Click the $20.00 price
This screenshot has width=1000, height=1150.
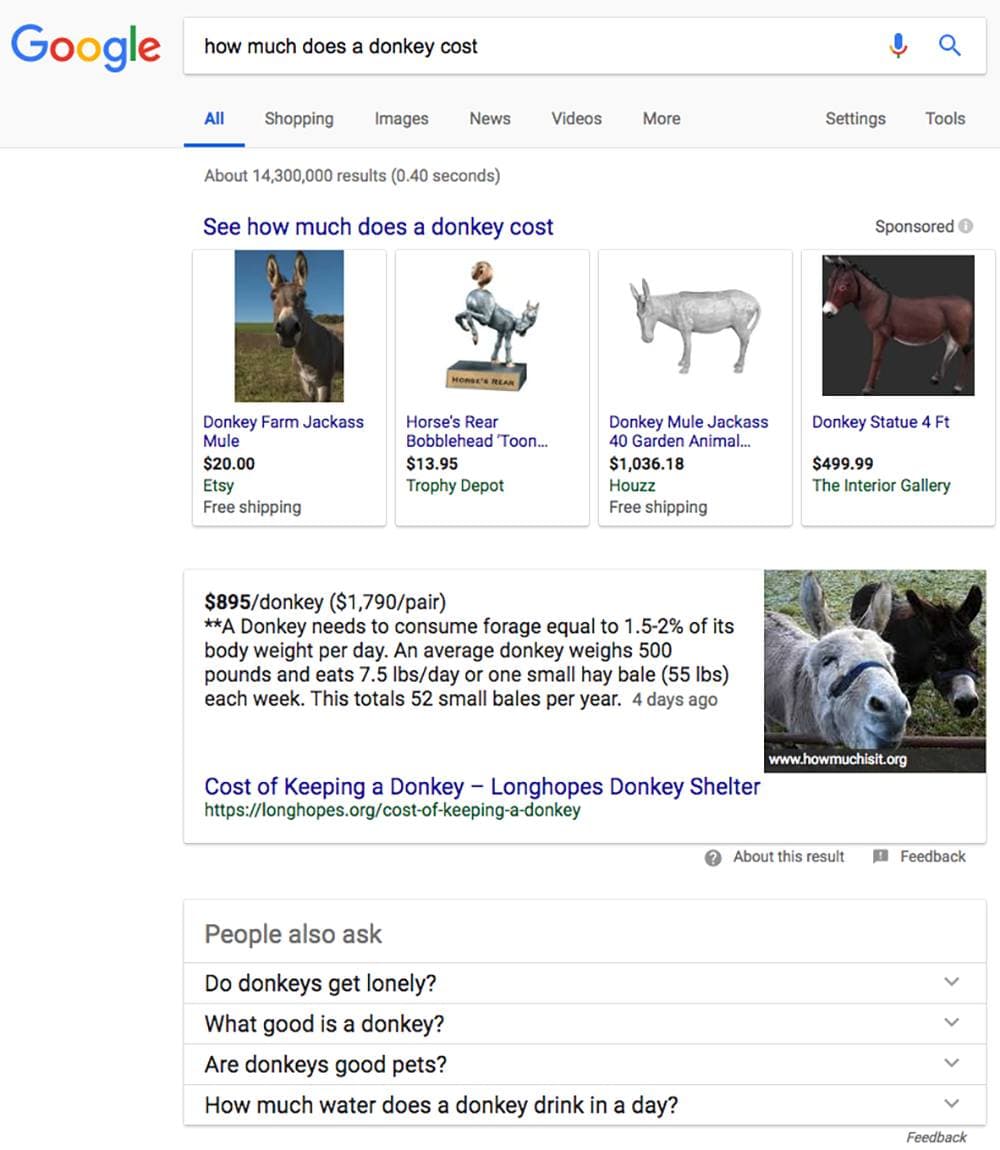[229, 464]
